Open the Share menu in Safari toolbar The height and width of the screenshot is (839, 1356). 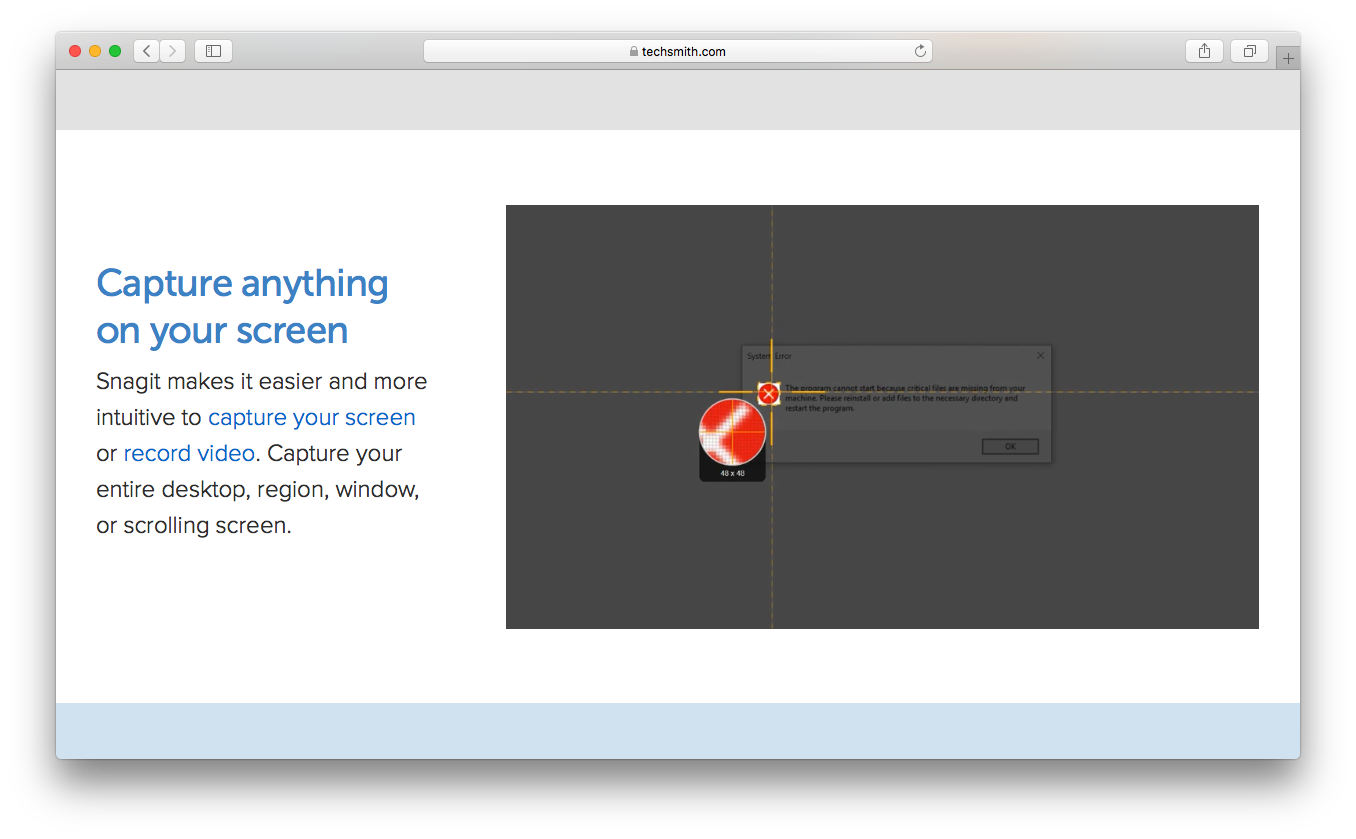(1204, 51)
